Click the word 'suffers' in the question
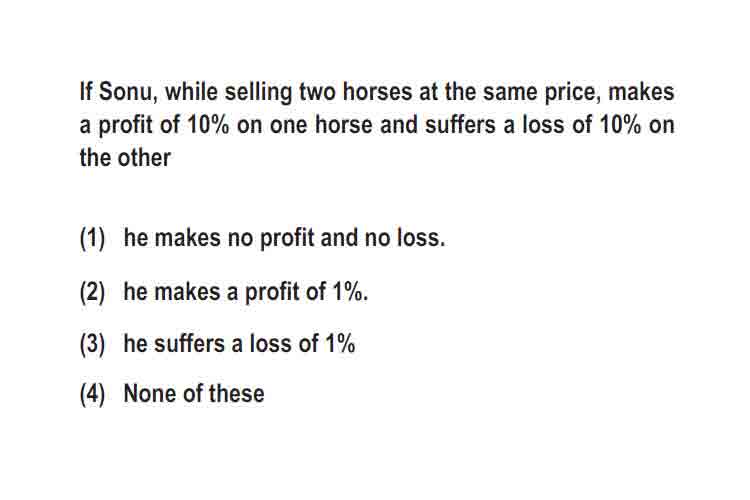The image size is (750, 500). tap(460, 125)
